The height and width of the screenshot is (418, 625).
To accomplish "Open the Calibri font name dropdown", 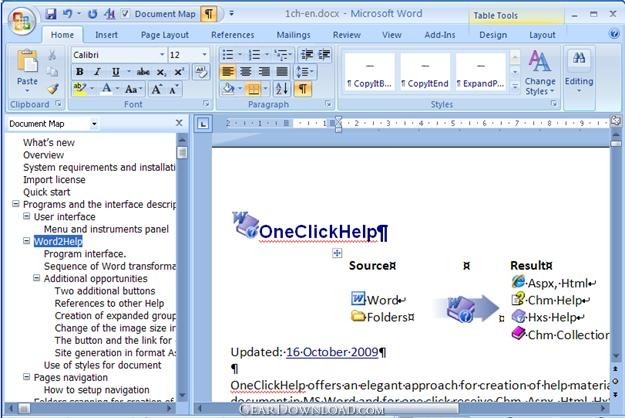I will click(x=162, y=55).
